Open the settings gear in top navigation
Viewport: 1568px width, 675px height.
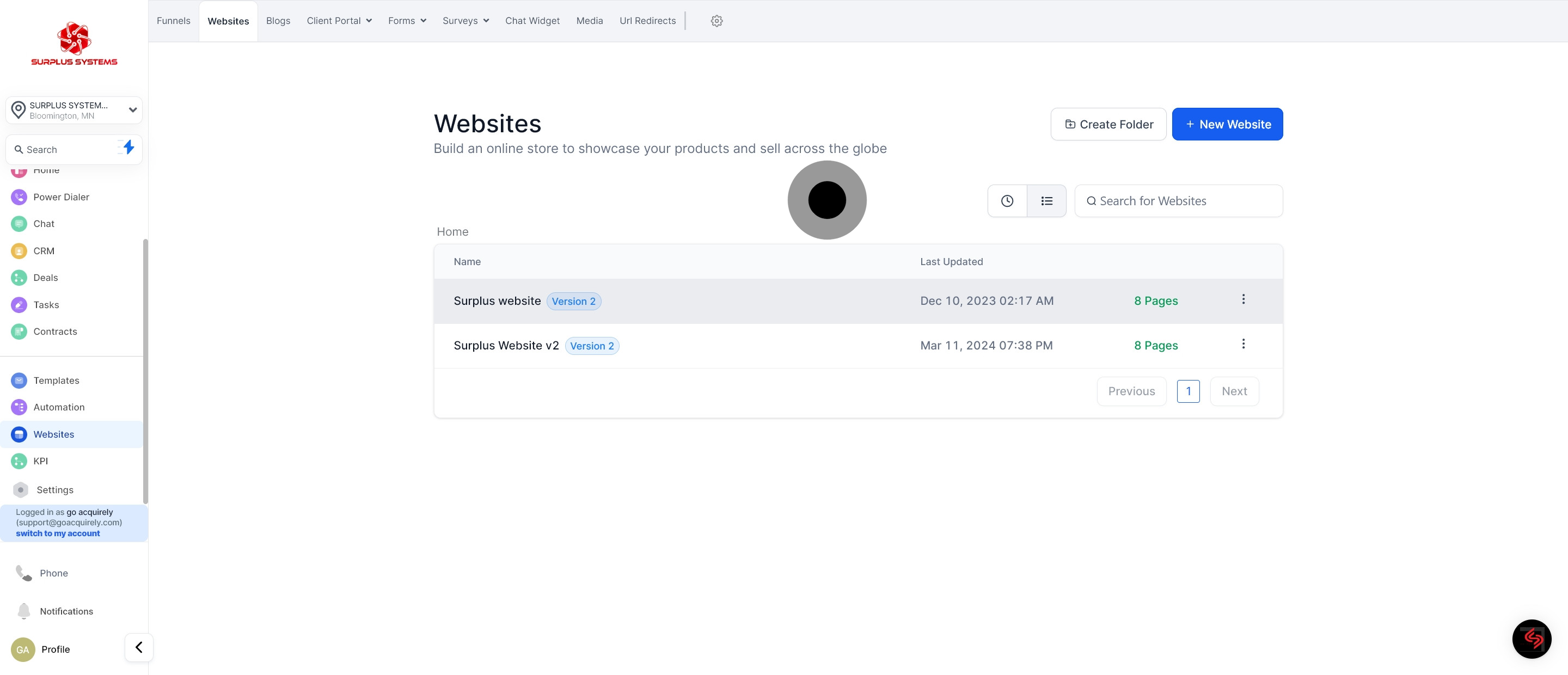pos(716,21)
